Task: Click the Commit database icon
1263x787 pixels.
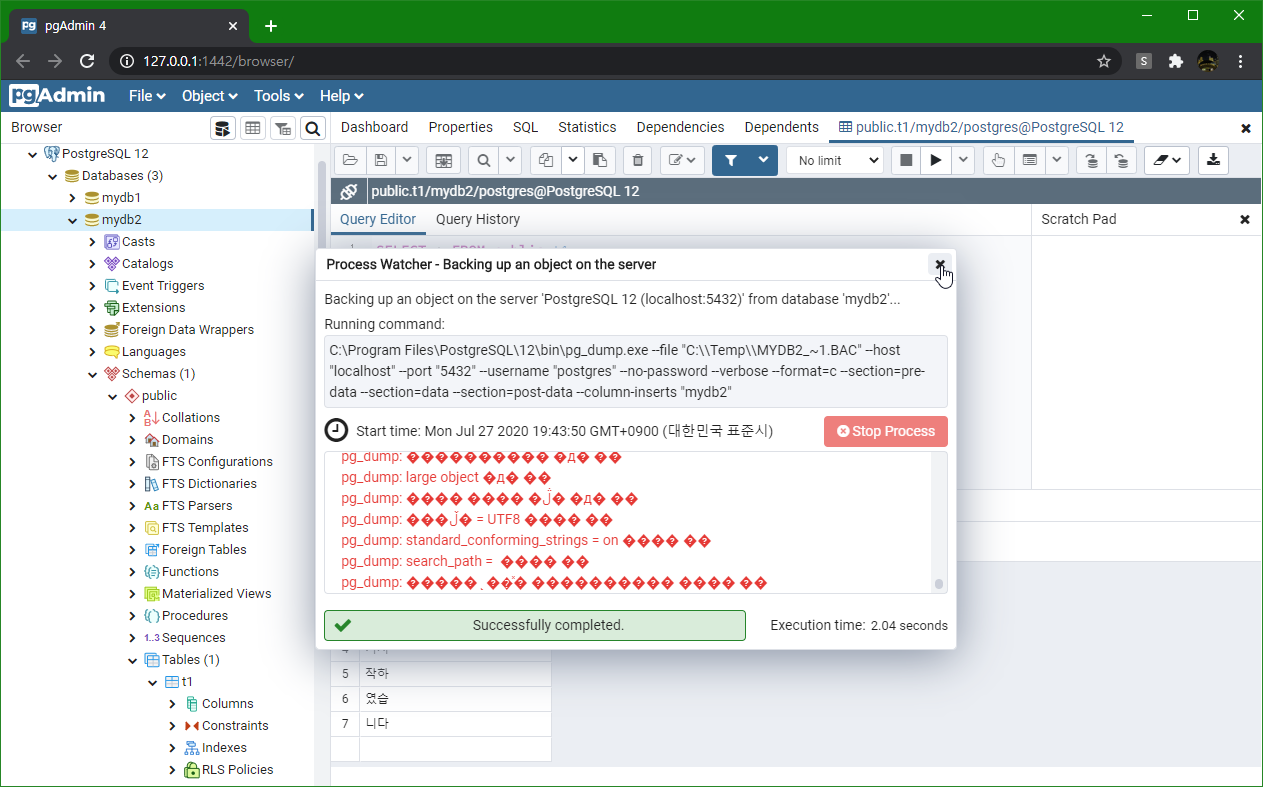Action: pos(1092,160)
